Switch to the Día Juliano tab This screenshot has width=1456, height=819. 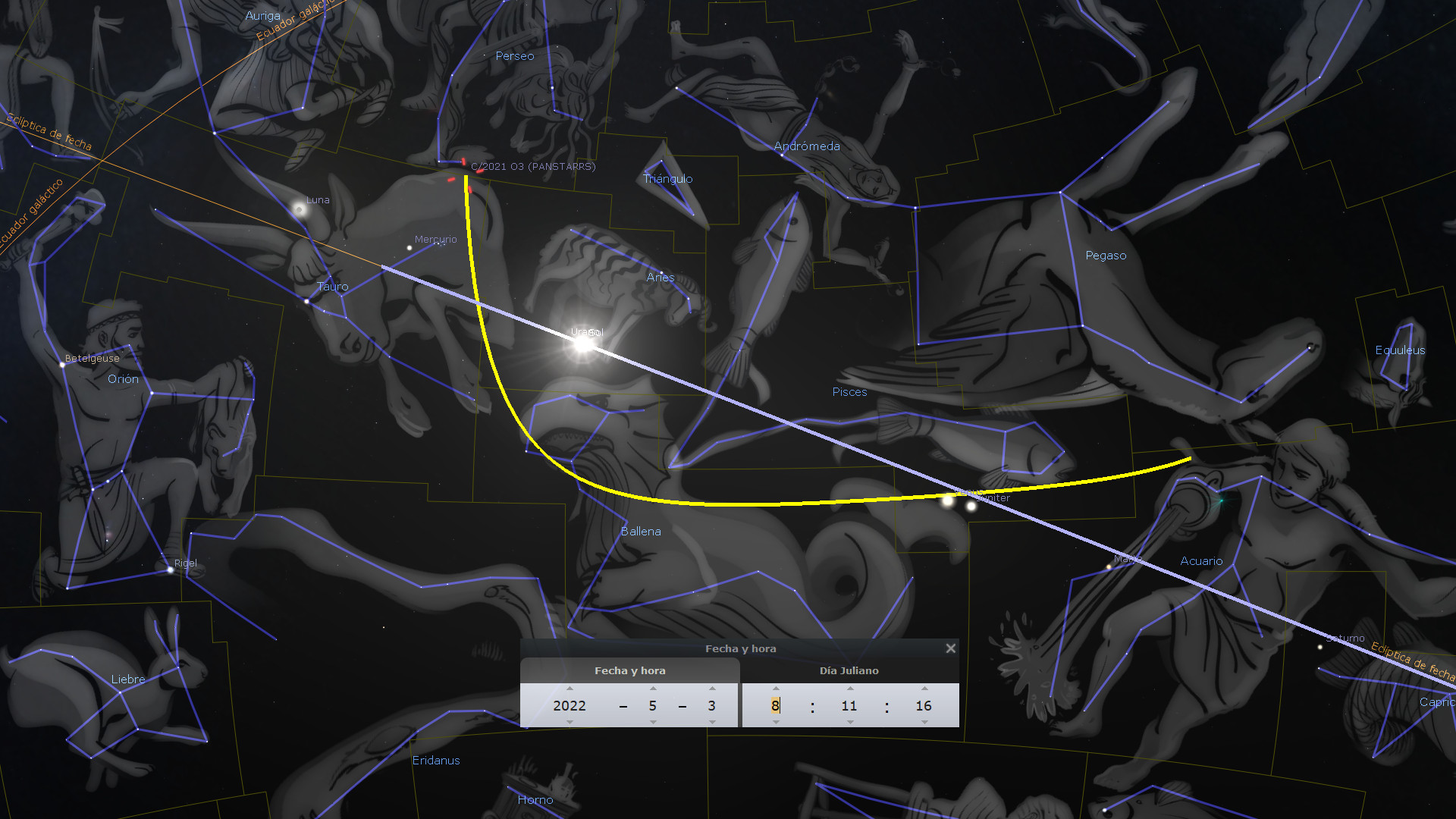(x=849, y=670)
